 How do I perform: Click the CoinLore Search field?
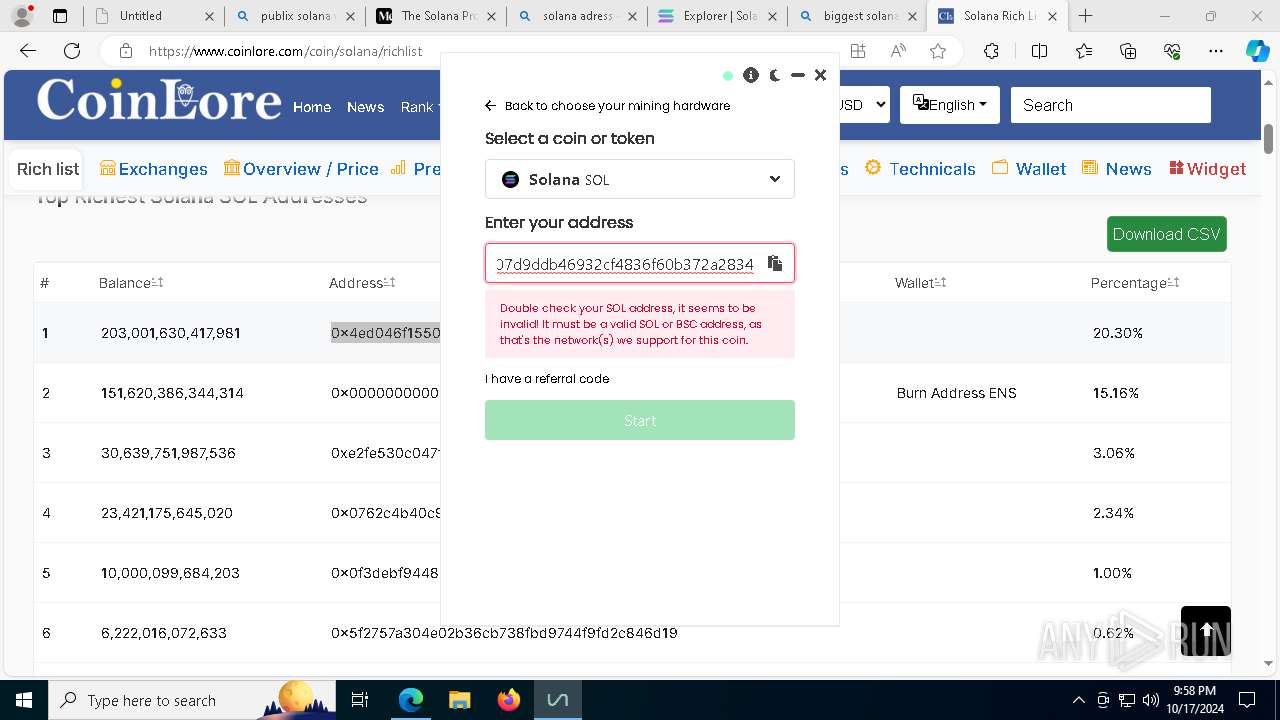(x=1110, y=105)
